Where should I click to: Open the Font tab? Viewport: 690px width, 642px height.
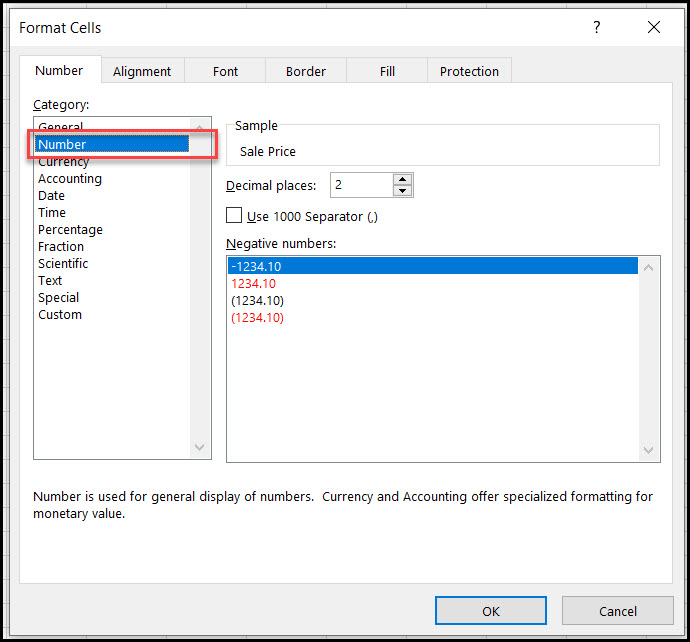coord(225,71)
